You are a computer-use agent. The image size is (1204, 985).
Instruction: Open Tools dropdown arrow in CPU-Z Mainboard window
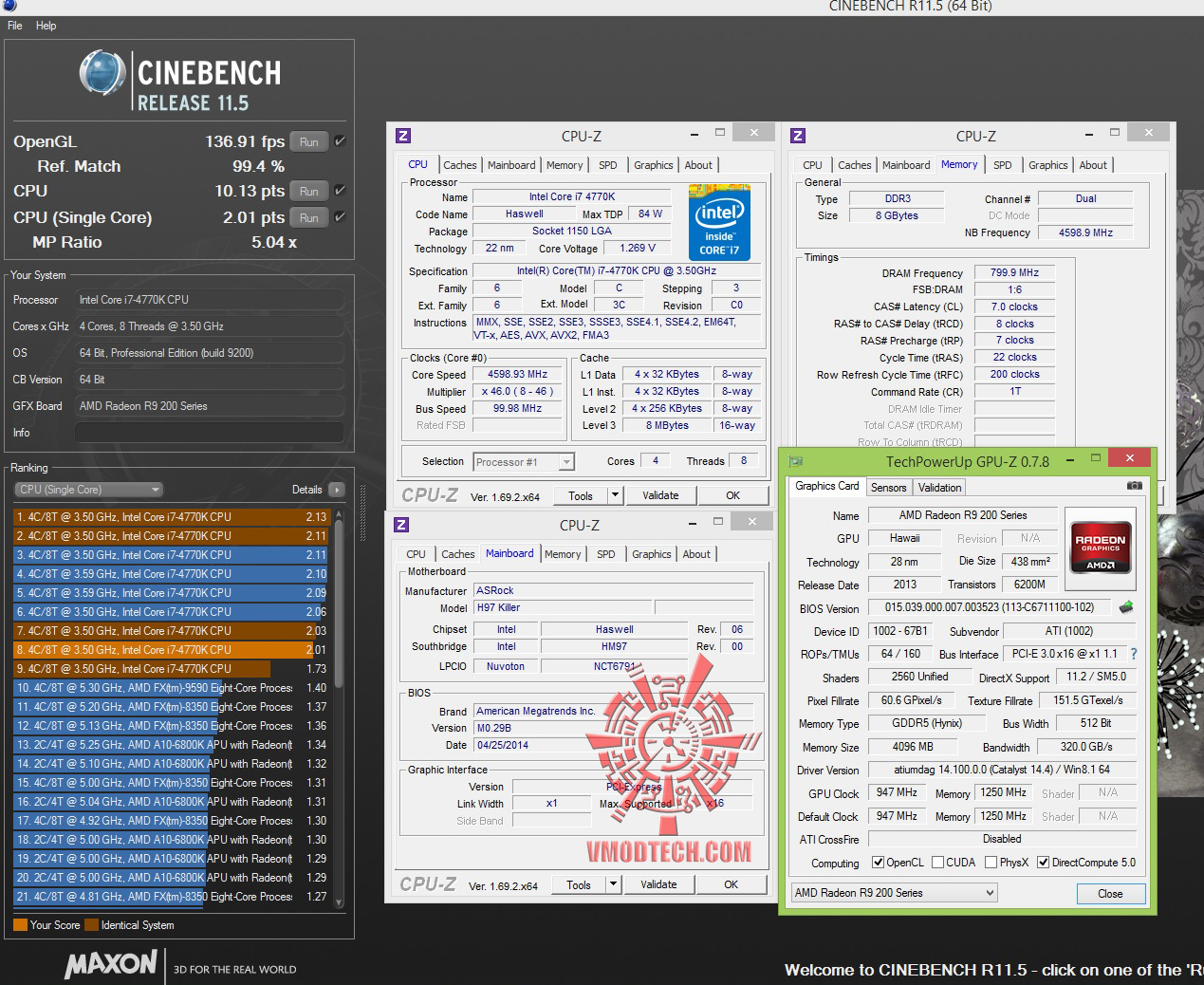coord(612,884)
